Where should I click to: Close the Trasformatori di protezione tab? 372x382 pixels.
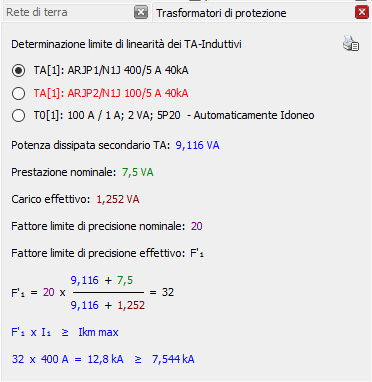tap(362, 12)
